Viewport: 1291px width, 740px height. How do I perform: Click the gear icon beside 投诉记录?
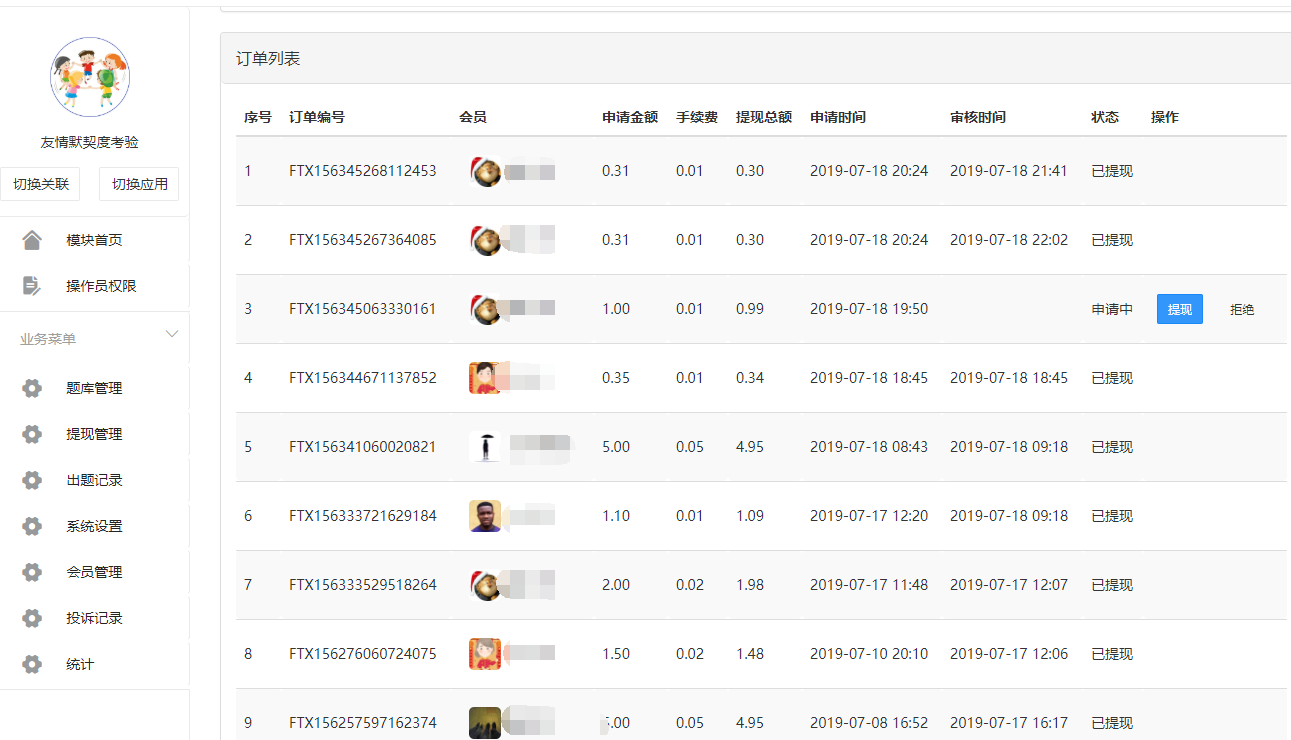click(x=32, y=618)
